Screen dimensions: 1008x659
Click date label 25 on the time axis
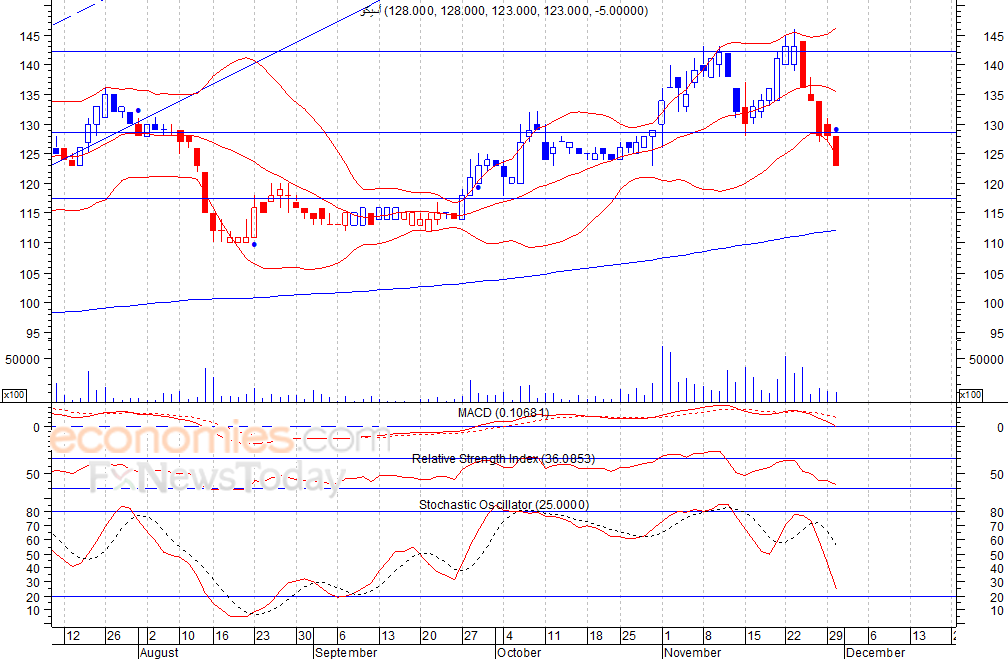(628, 636)
